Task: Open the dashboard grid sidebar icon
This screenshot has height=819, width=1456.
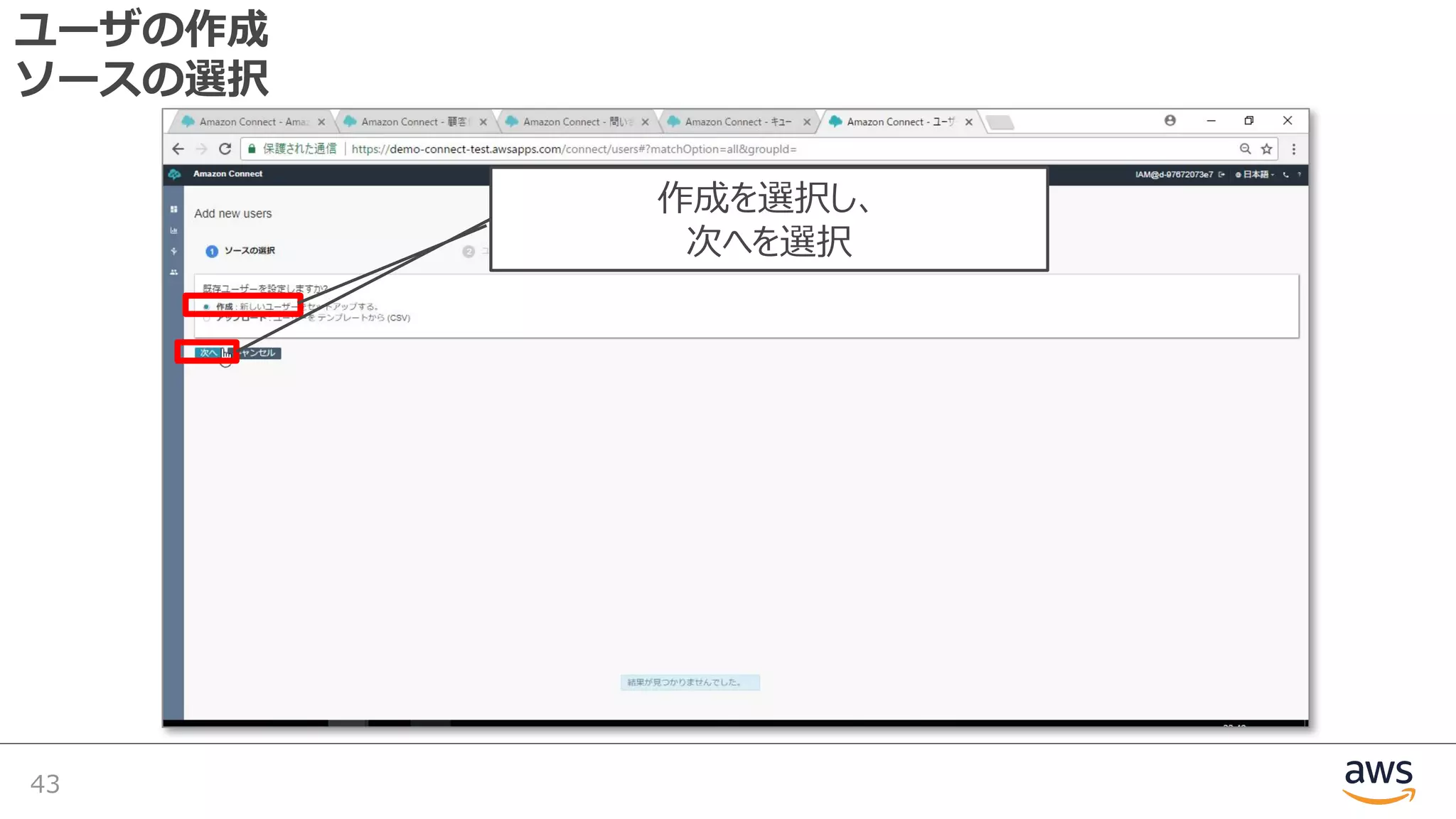Action: [173, 209]
